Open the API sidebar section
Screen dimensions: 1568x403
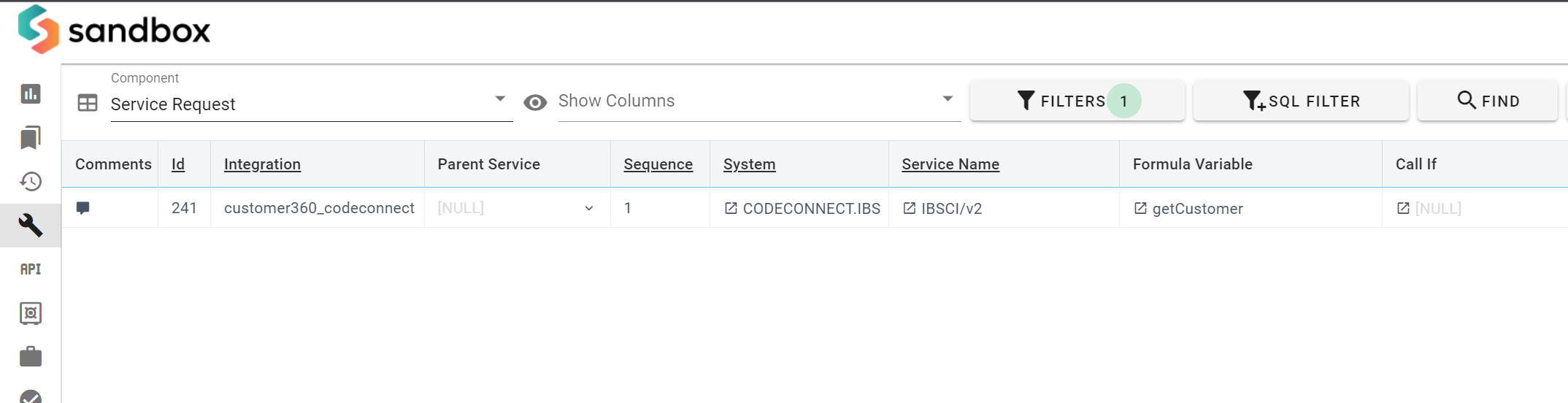point(31,269)
